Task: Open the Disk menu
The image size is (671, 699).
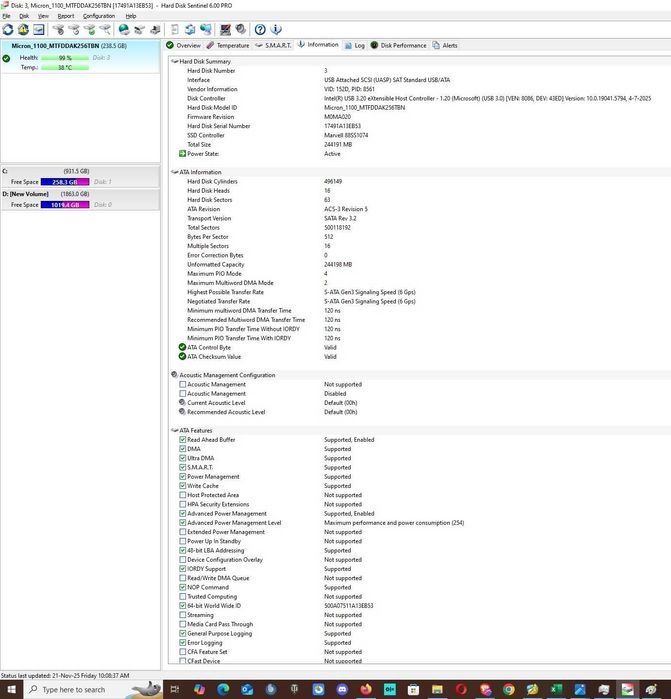Action: click(x=24, y=16)
